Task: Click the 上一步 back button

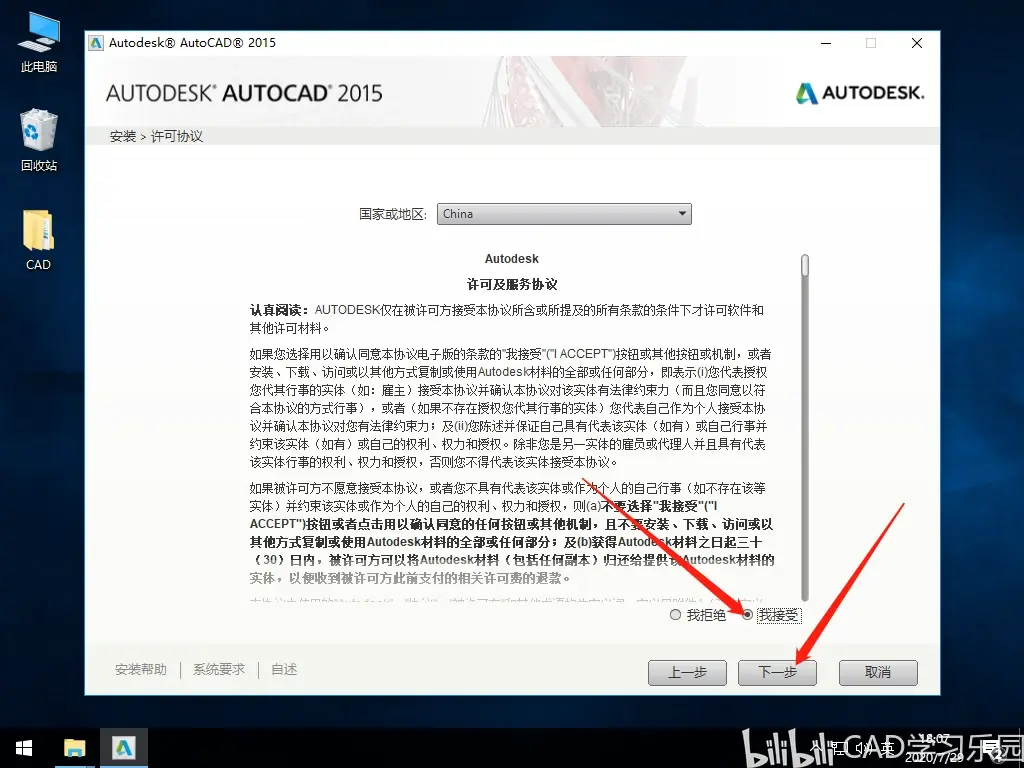Action: pos(687,672)
